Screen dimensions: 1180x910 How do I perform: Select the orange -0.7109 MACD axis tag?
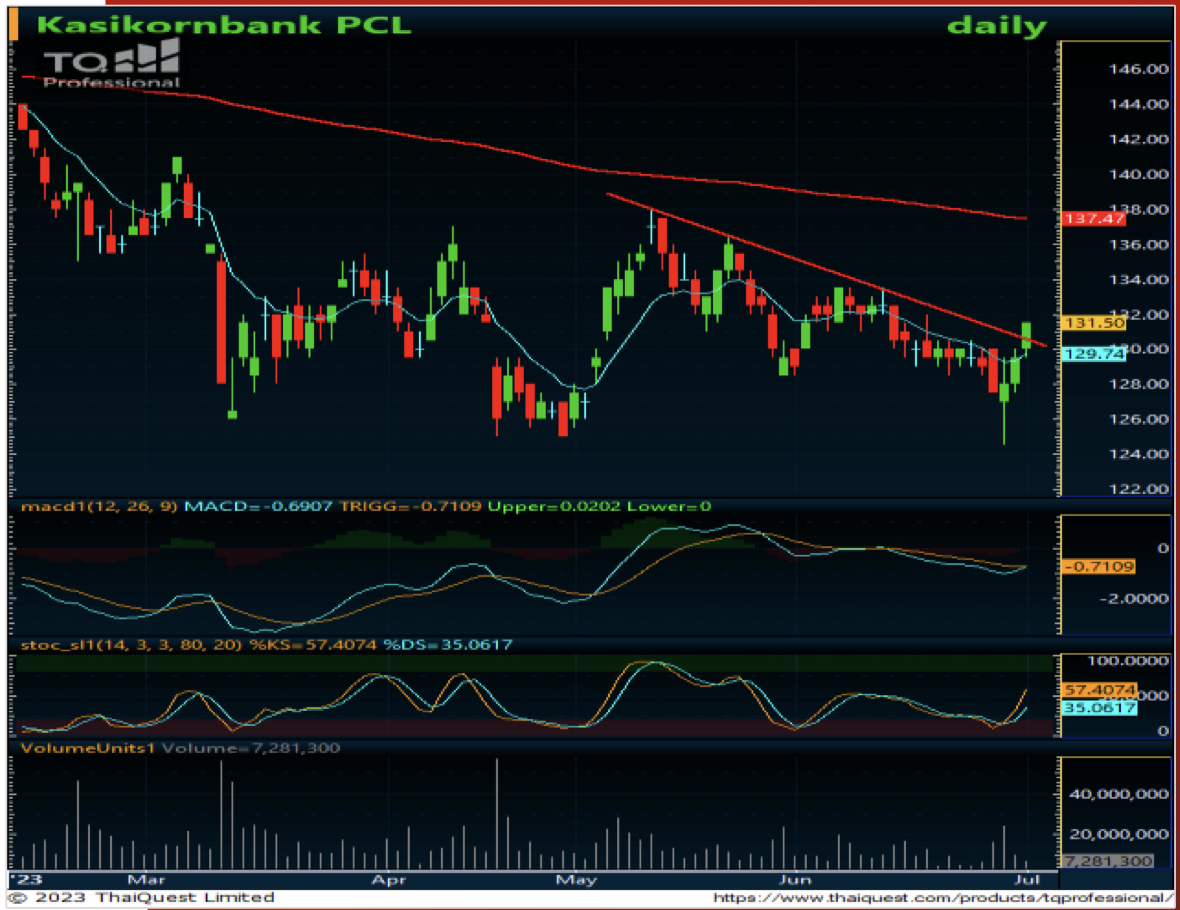pos(1098,566)
